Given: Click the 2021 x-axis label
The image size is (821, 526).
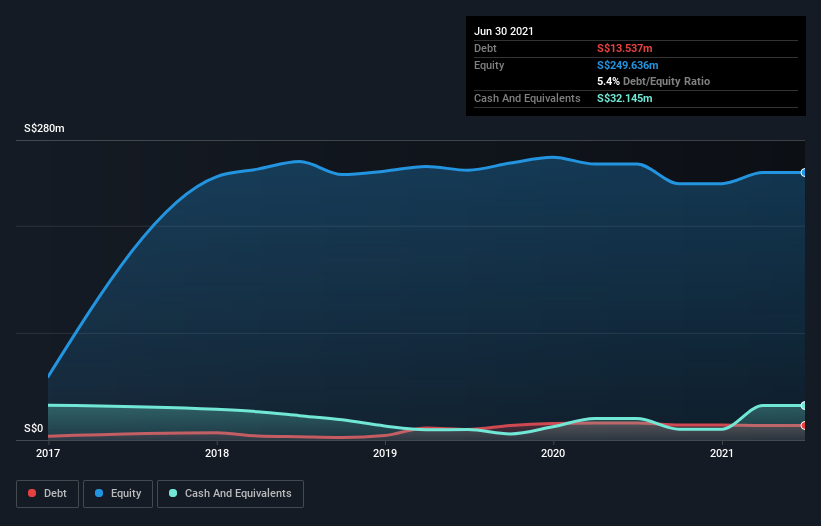Looking at the screenshot, I should (x=722, y=453).
